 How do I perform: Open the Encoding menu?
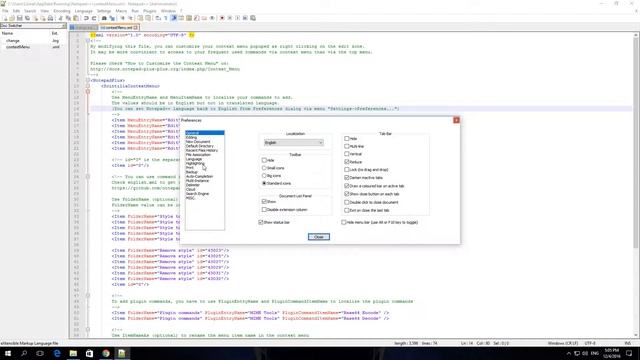pyautogui.click(x=62, y=11)
